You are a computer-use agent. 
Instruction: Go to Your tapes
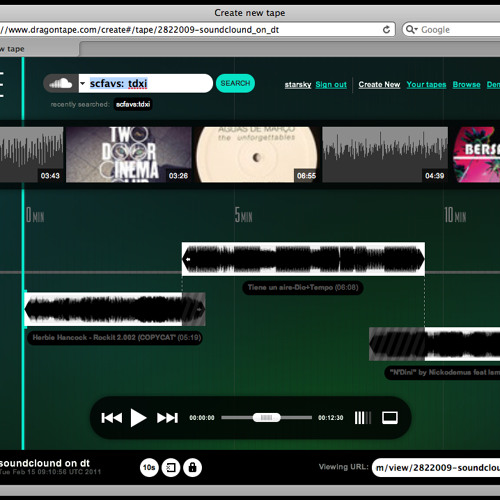point(426,85)
